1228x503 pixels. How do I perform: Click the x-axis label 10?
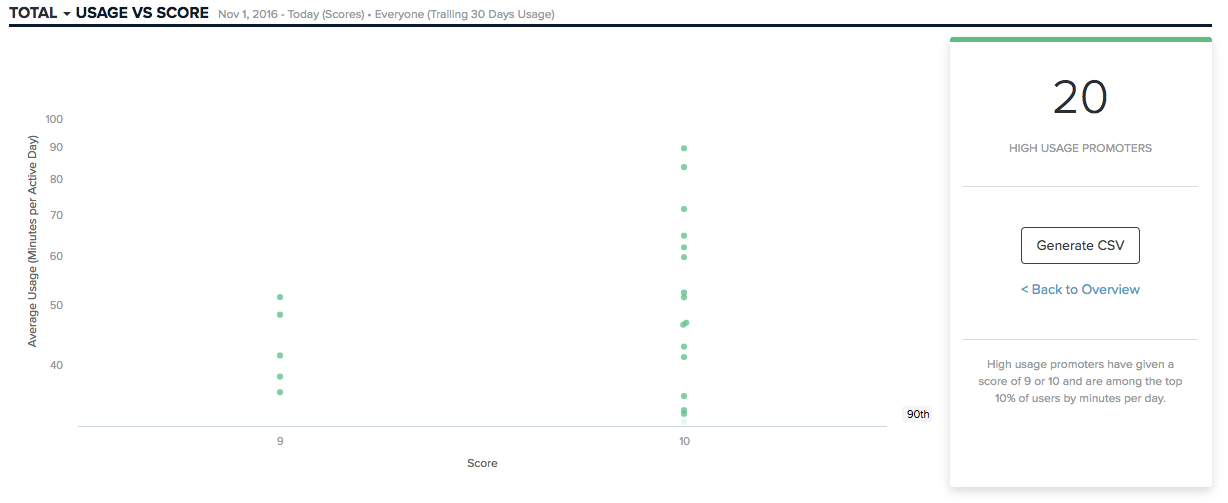(x=684, y=441)
